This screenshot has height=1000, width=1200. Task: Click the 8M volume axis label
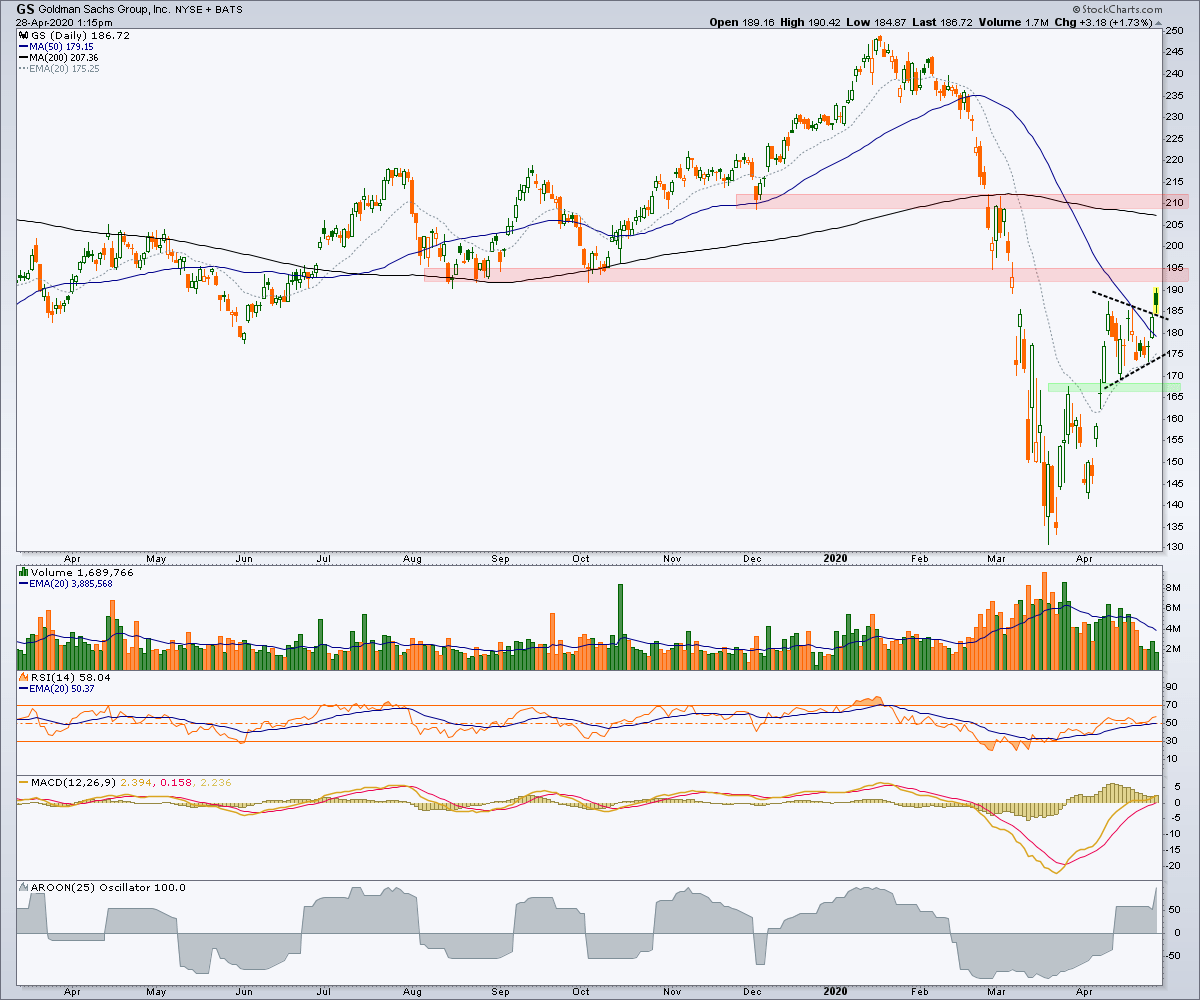pos(1174,590)
